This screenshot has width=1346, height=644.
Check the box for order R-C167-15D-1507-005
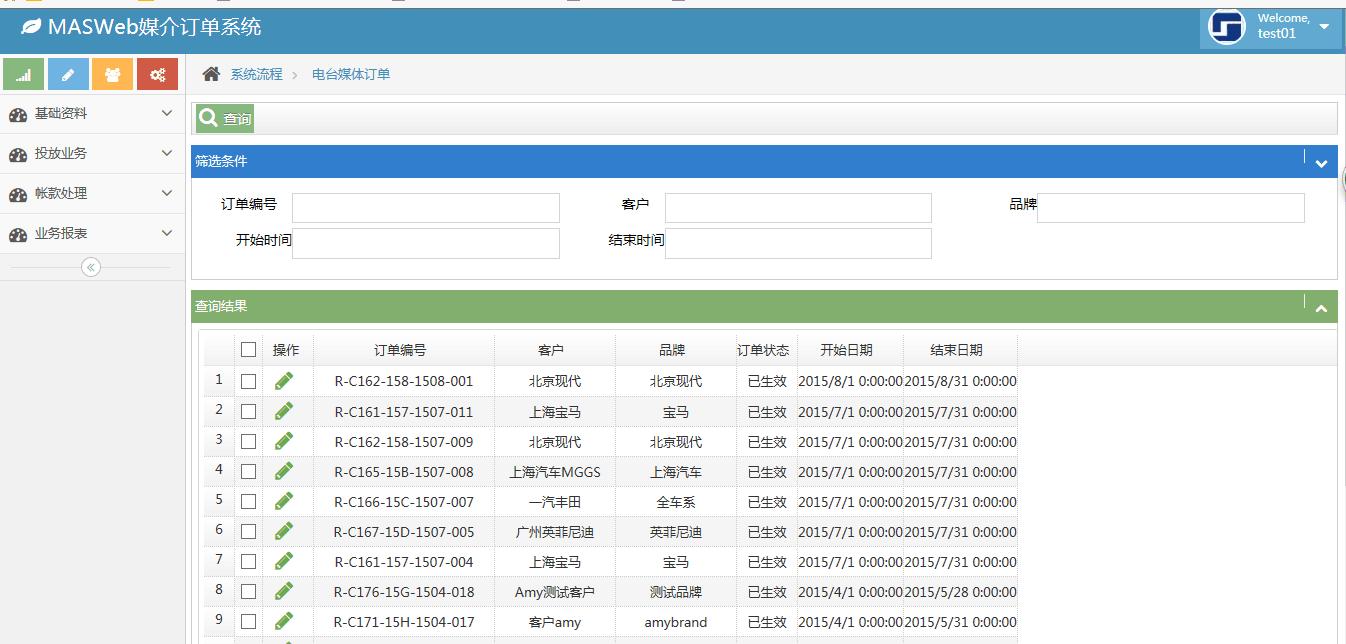(248, 531)
